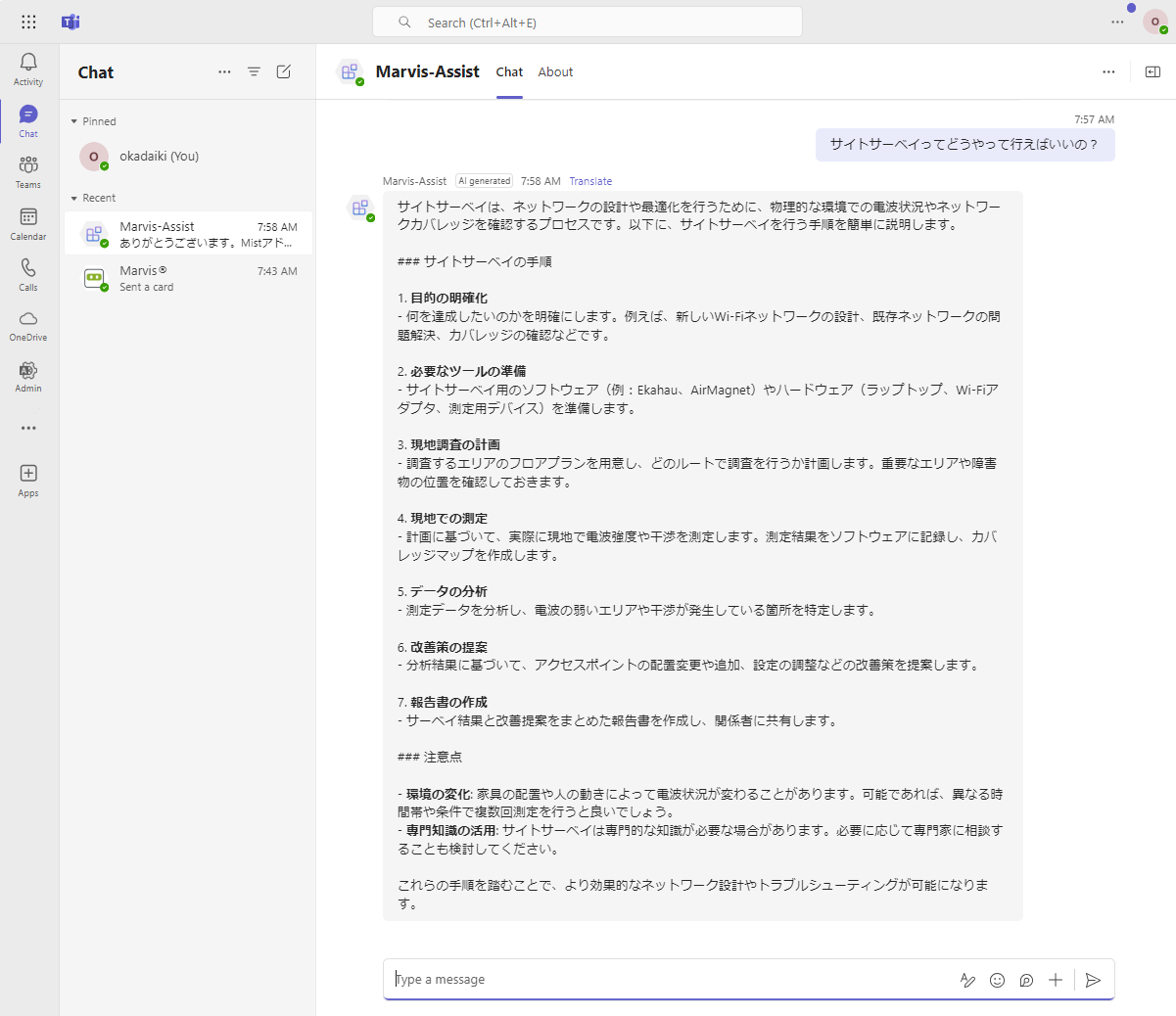Collapse the Recent chats section
The height and width of the screenshot is (1016, 1176).
(74, 198)
